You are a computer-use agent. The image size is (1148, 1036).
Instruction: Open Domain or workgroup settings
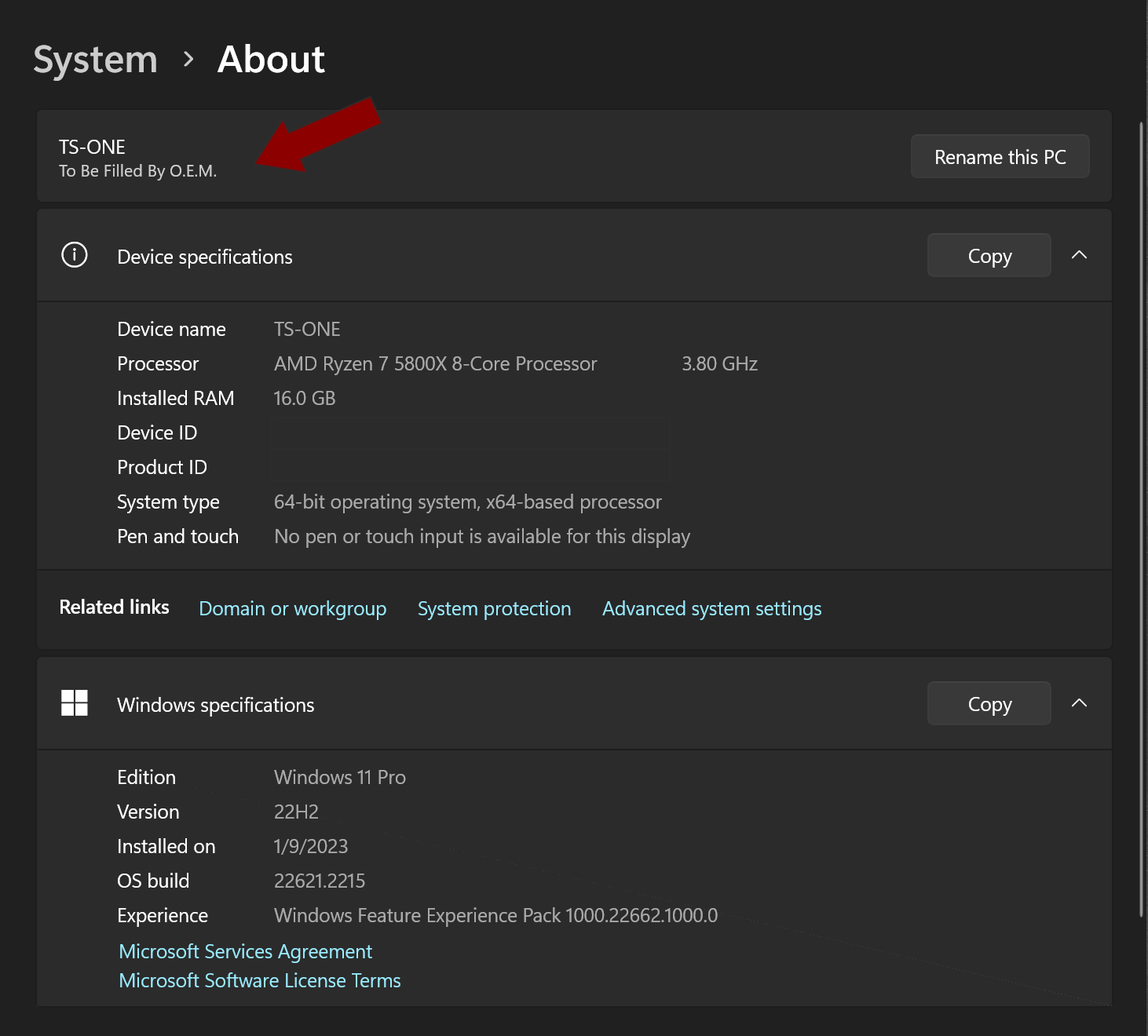tap(292, 608)
